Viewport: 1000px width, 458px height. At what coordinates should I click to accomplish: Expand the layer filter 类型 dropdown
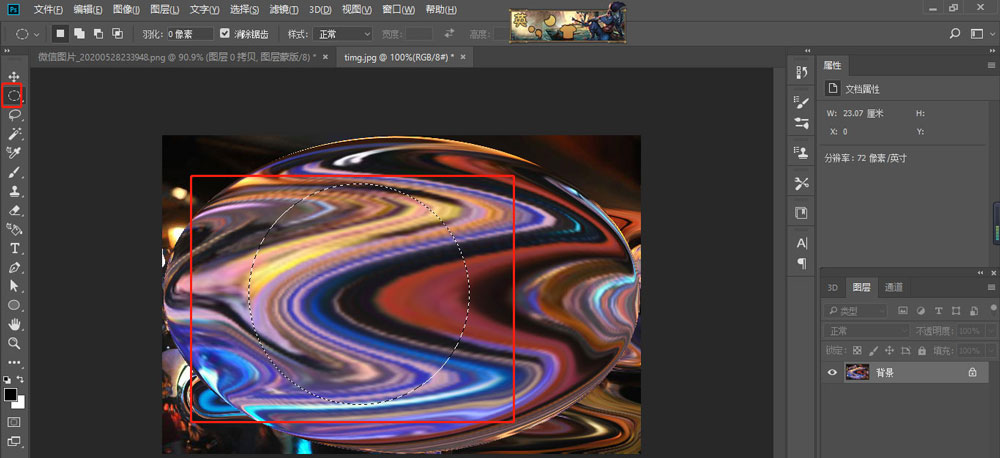[x=857, y=311]
